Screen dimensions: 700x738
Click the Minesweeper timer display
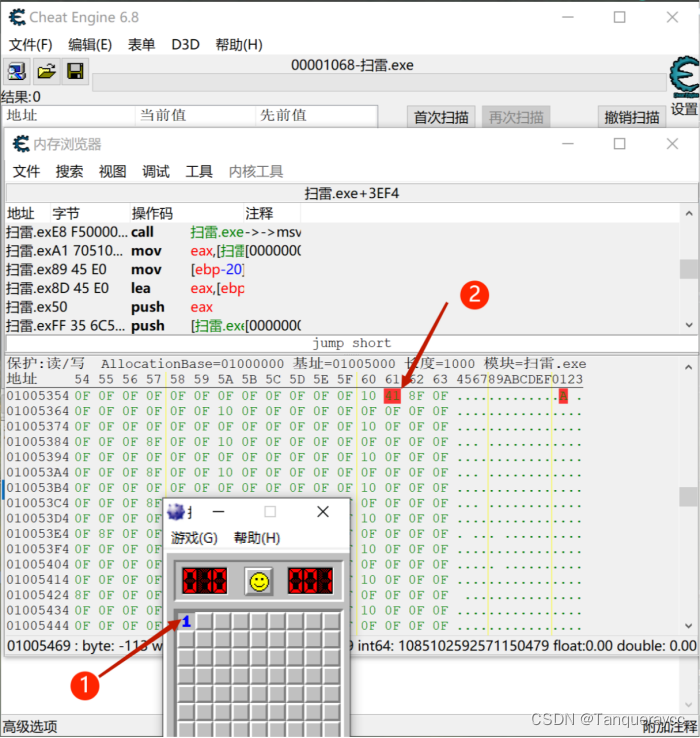(x=310, y=581)
